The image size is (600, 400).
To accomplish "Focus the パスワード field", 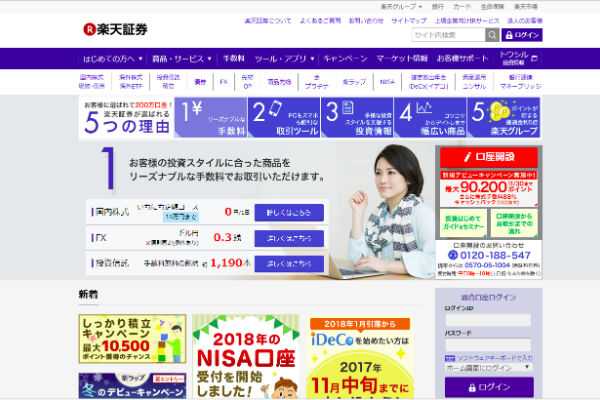I will [x=488, y=345].
